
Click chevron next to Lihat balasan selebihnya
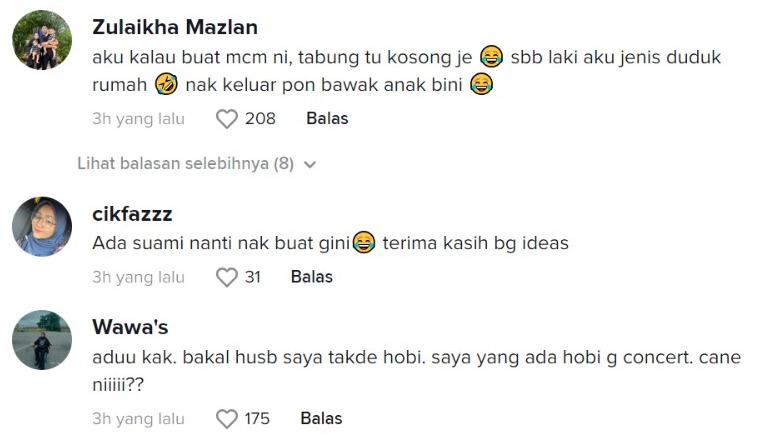[x=310, y=165]
